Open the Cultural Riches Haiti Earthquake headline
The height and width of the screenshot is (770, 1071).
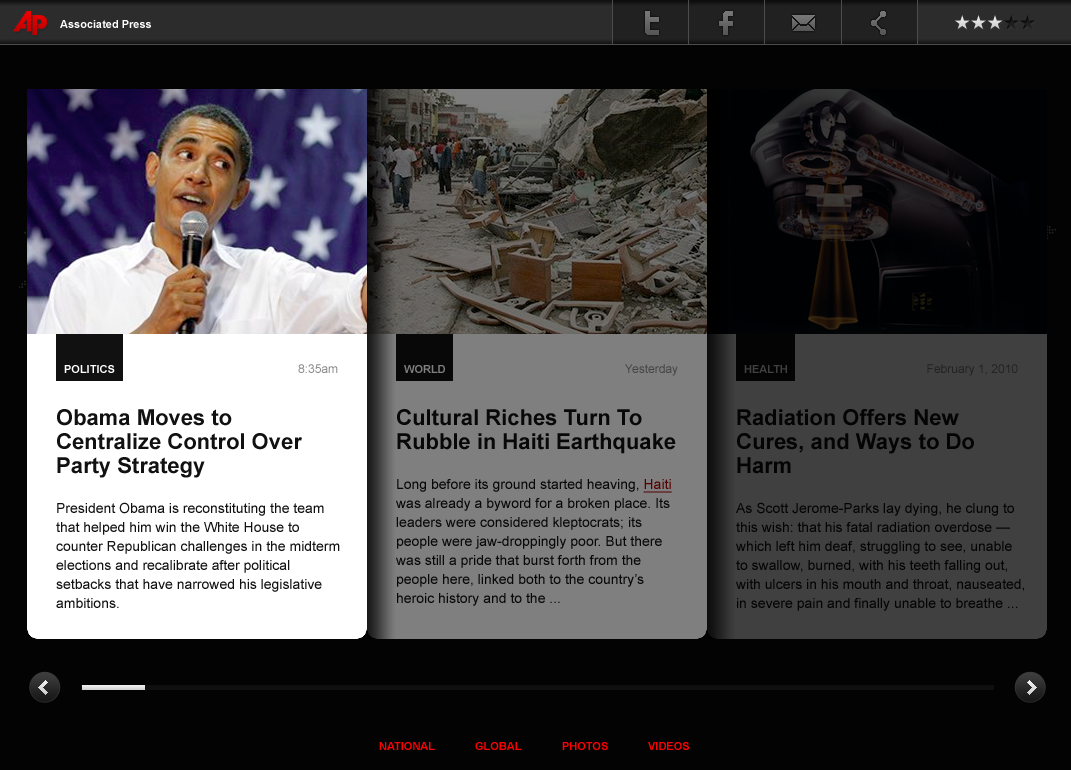[535, 430]
